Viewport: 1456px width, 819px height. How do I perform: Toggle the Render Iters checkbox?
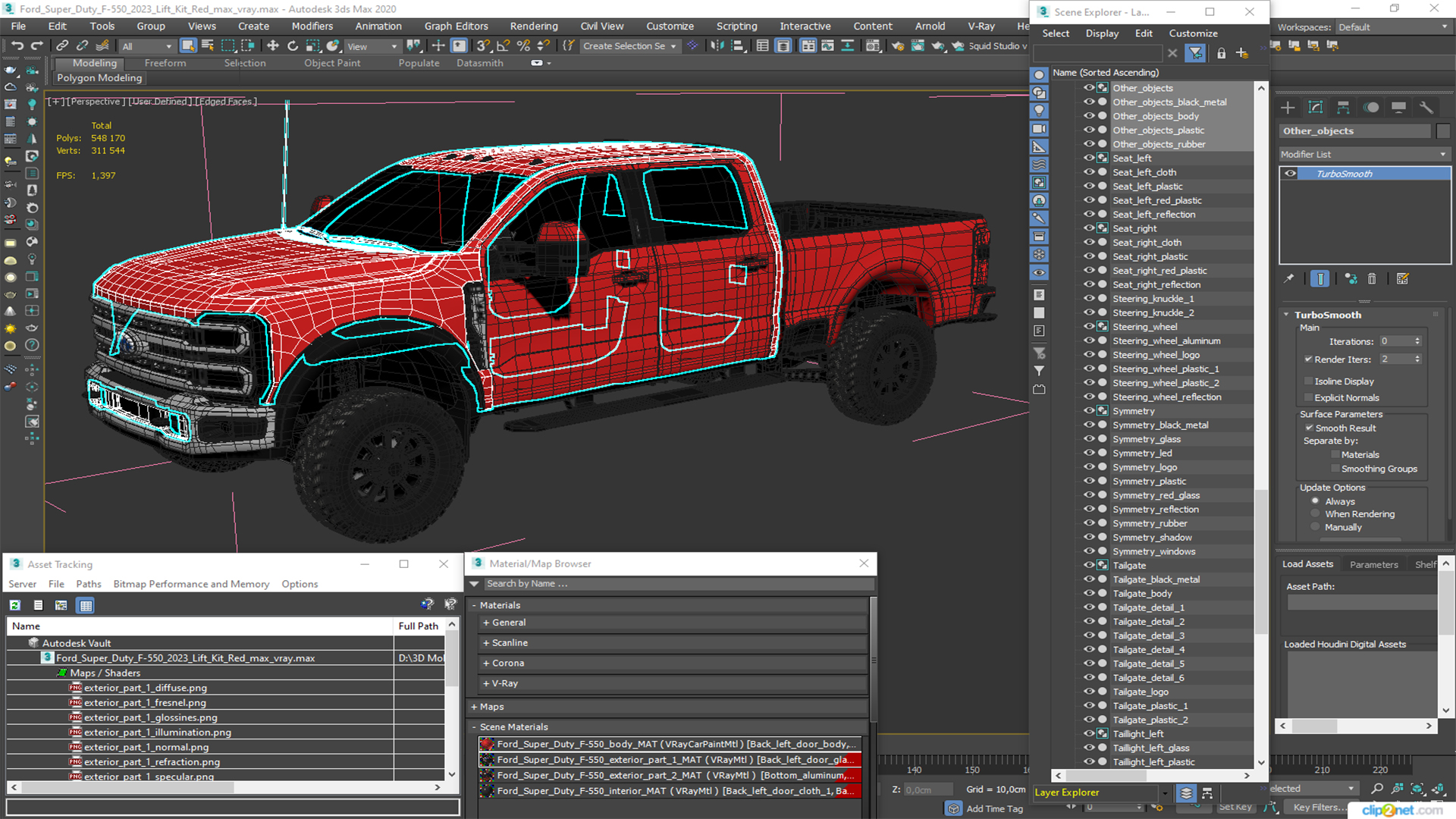point(1308,359)
